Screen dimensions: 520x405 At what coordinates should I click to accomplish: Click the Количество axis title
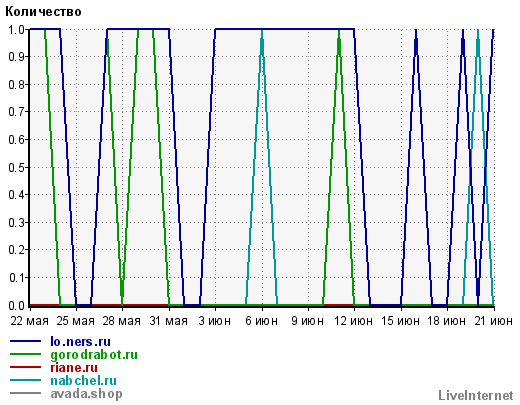click(43, 12)
